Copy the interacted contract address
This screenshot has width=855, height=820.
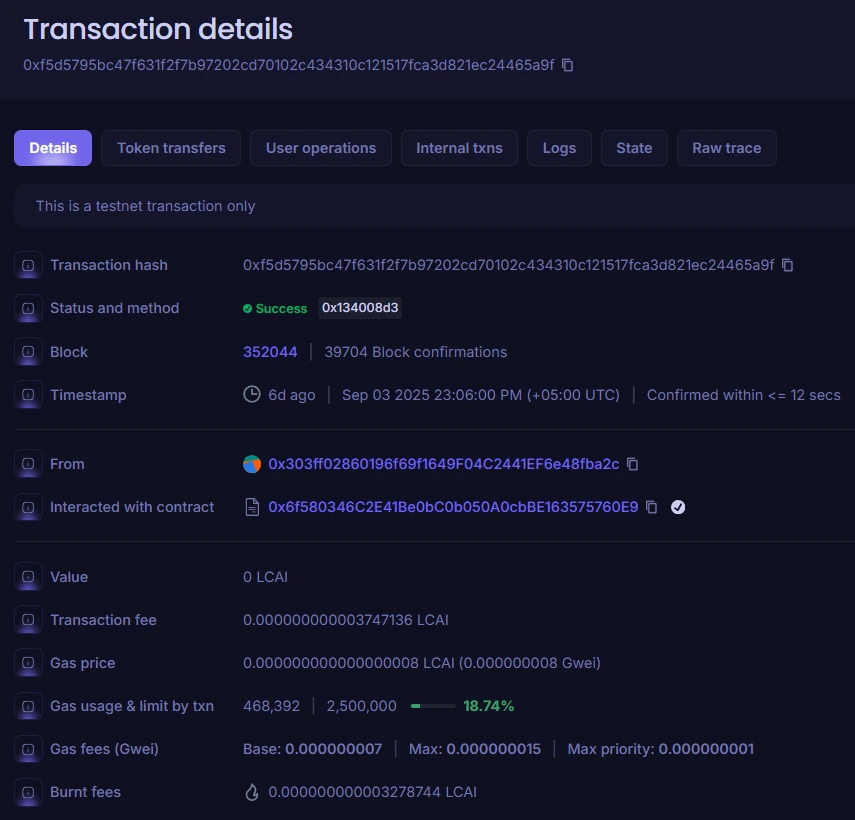[x=651, y=507]
